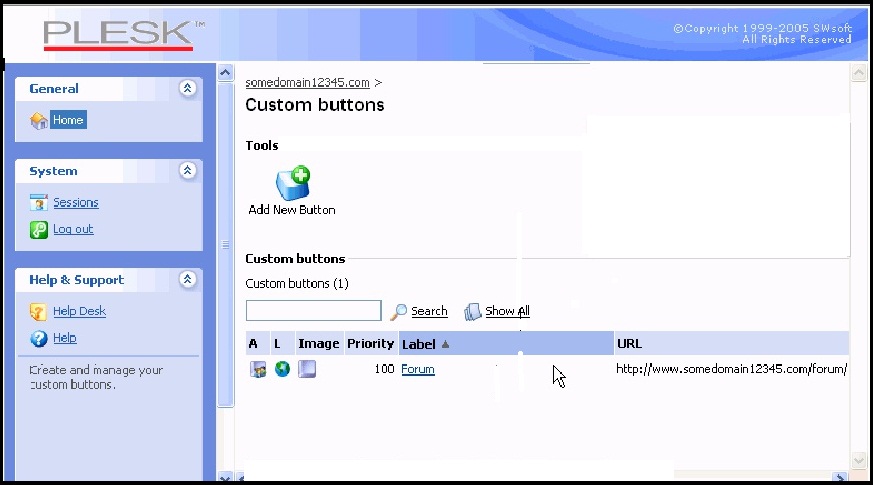Click the Add New Button icon
The width and height of the screenshot is (873, 485).
[x=293, y=183]
